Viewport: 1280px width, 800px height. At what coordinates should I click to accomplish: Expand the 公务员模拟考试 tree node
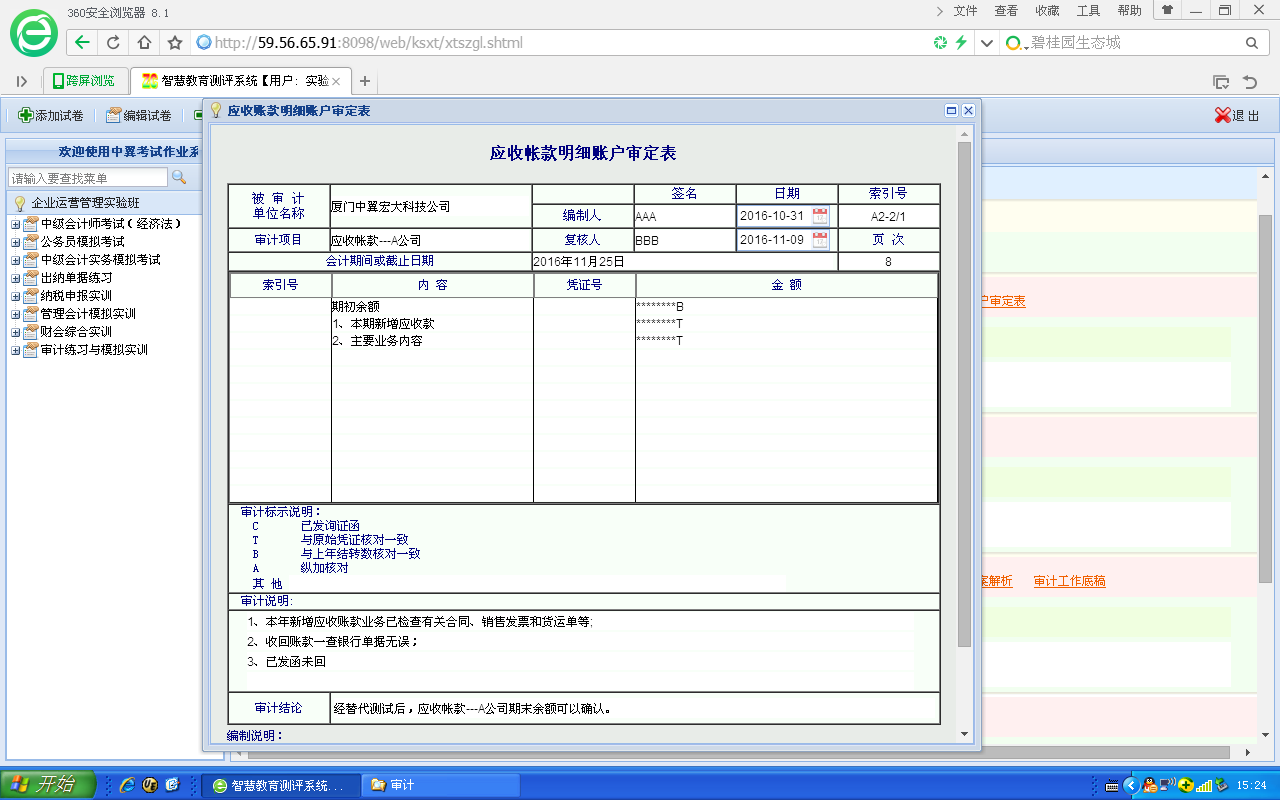[15, 242]
